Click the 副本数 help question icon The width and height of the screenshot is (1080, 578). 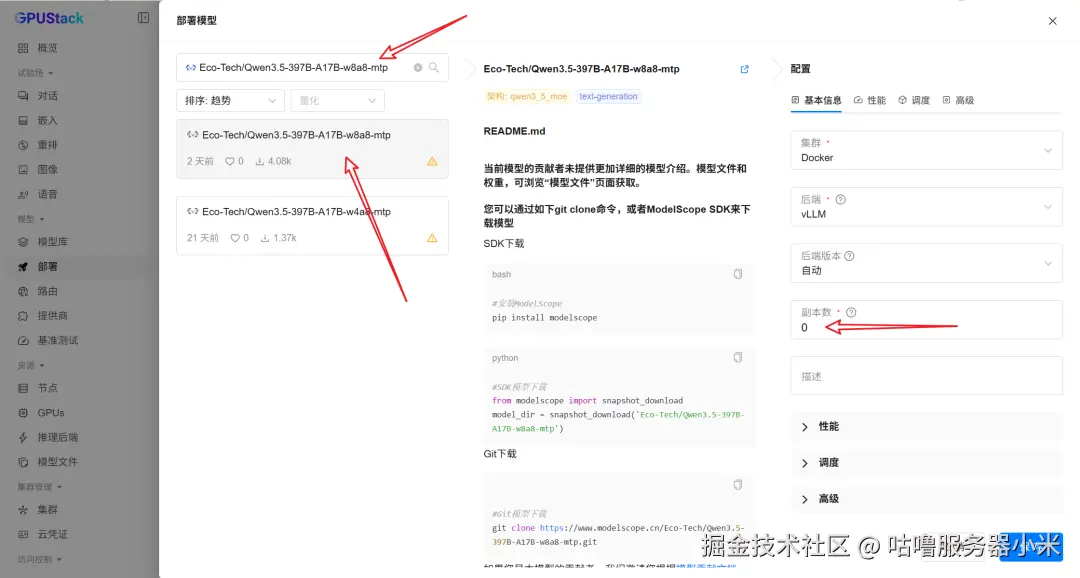[851, 313]
